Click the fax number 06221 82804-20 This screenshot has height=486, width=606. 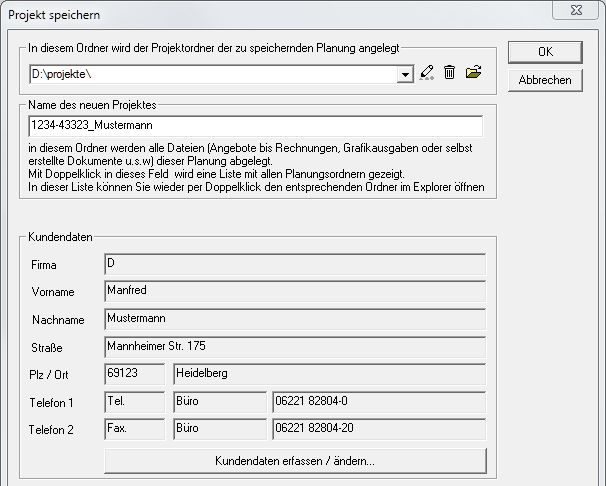point(378,429)
